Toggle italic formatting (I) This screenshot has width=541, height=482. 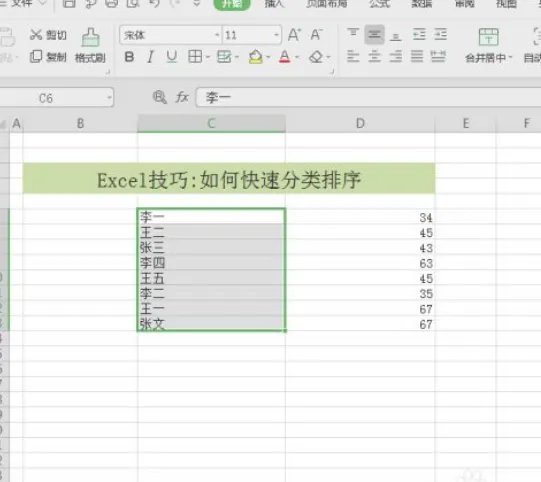pyautogui.click(x=150, y=57)
